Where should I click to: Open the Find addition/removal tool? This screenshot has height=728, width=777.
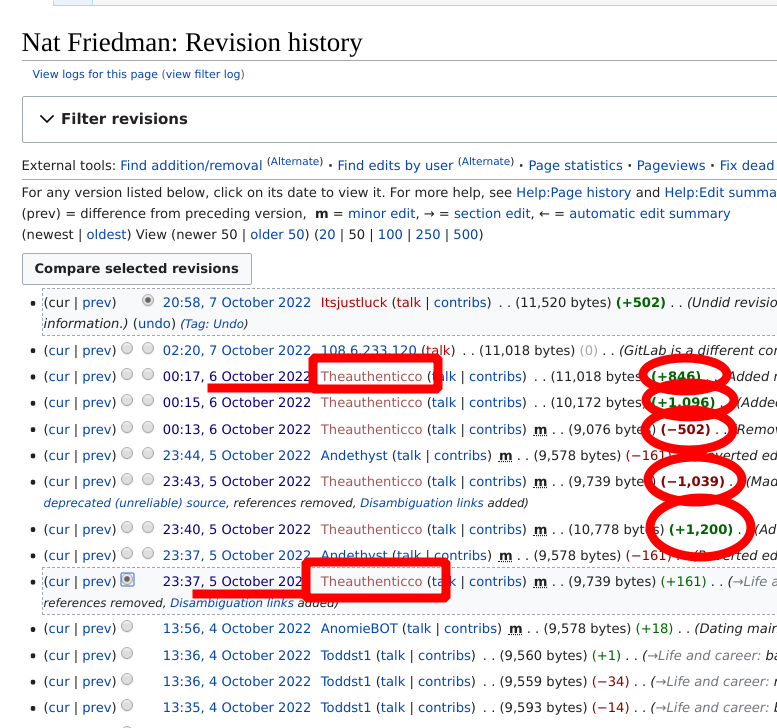pos(191,166)
